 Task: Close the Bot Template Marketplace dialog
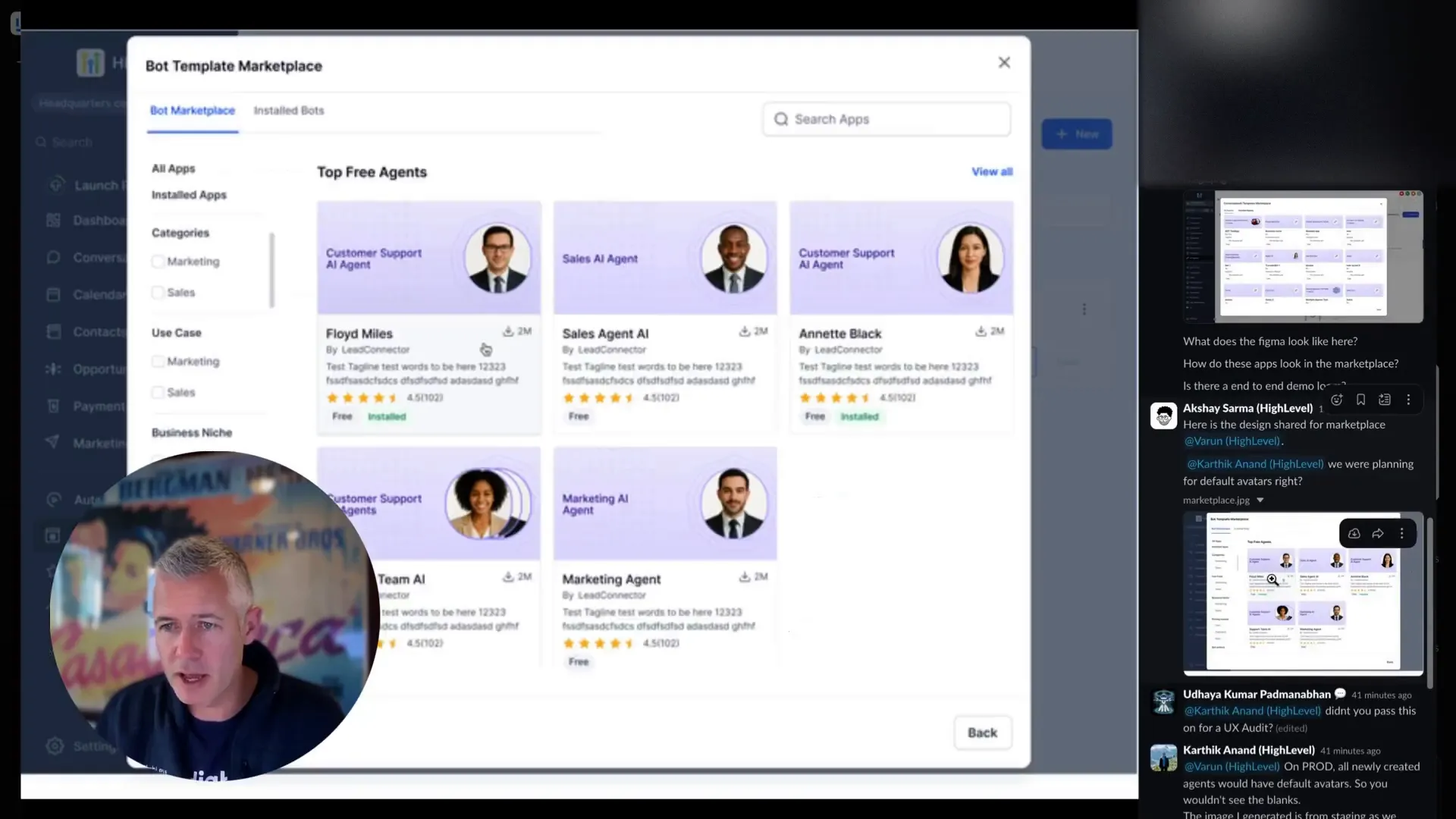pos(1004,63)
